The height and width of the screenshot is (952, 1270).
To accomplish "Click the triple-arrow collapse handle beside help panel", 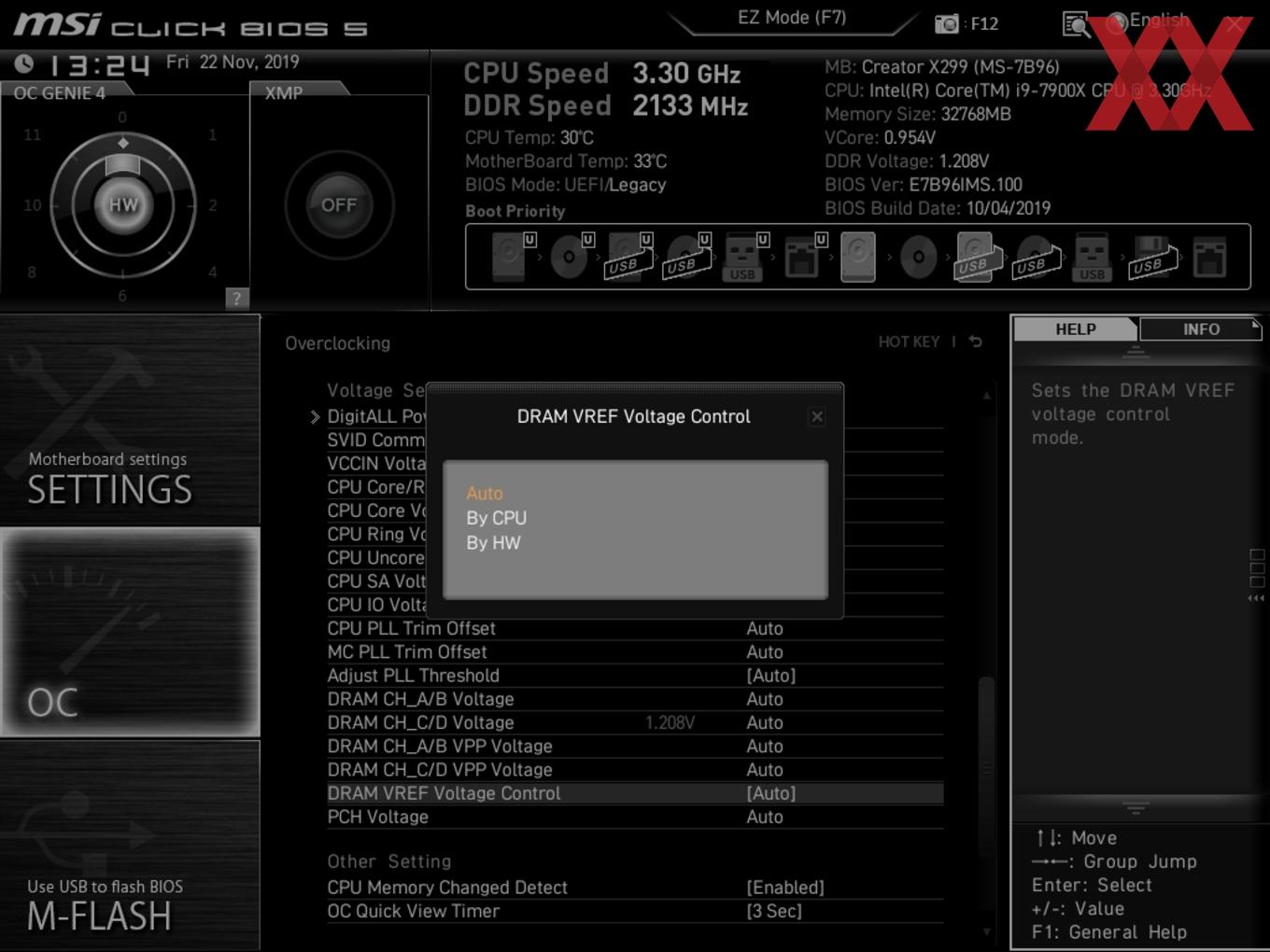I will [1257, 598].
